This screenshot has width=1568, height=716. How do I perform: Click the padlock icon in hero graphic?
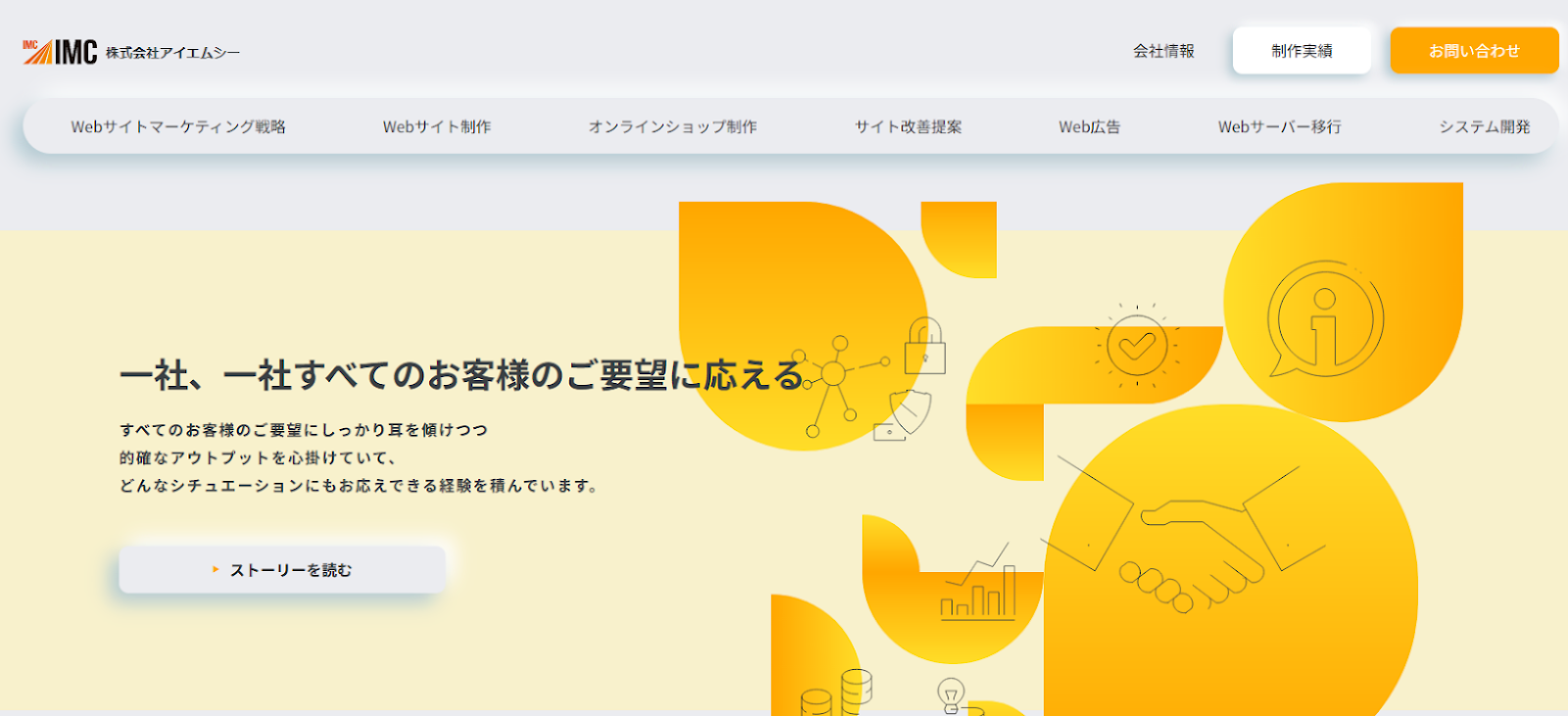tap(925, 345)
